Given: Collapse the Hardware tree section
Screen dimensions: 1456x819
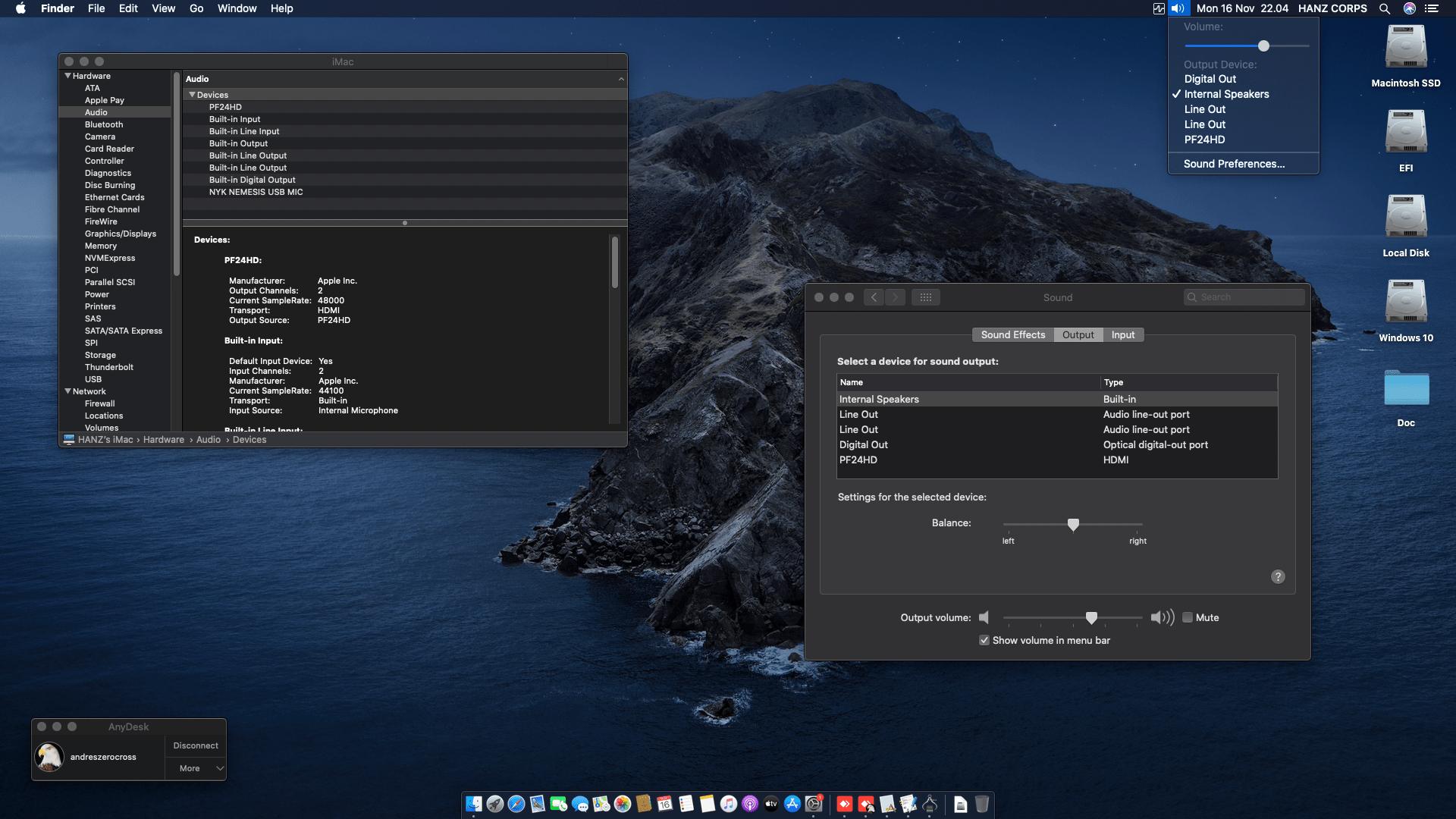Looking at the screenshot, I should (x=68, y=76).
